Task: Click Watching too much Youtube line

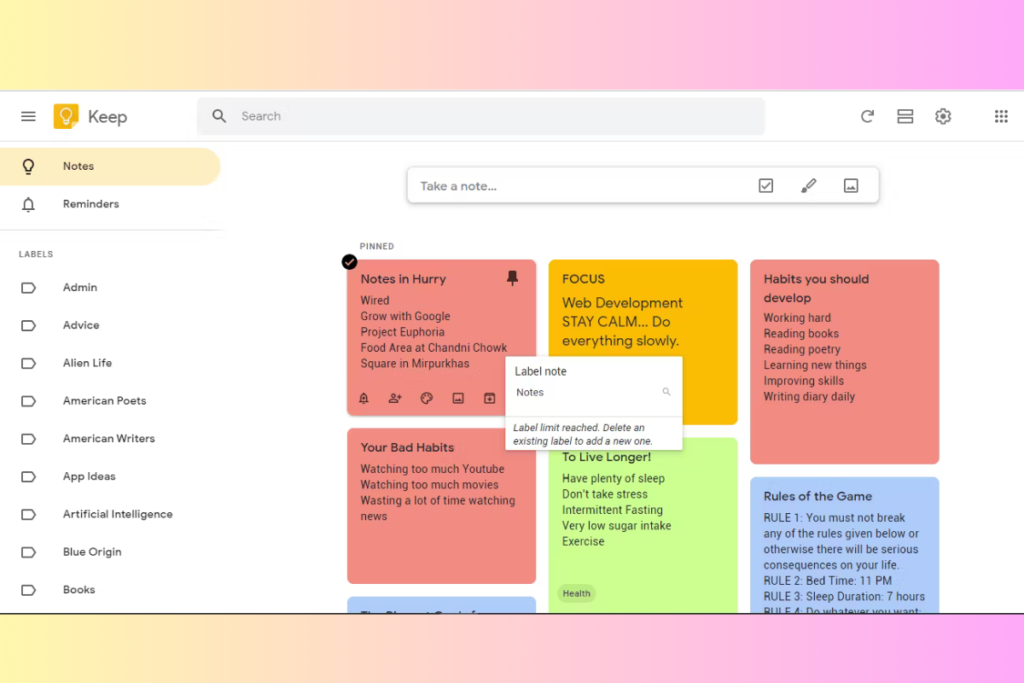Action: pyautogui.click(x=432, y=469)
